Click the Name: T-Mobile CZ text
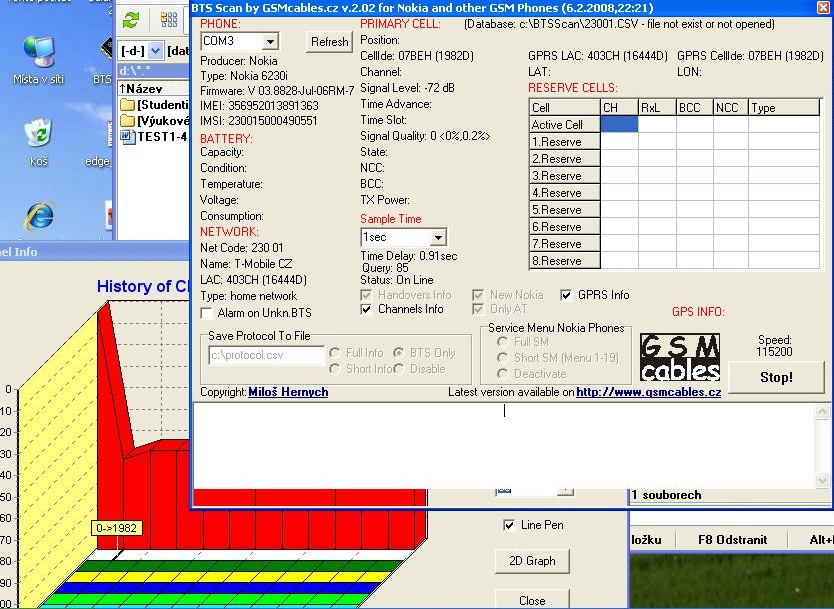The width and height of the screenshot is (834, 609). tap(246, 264)
